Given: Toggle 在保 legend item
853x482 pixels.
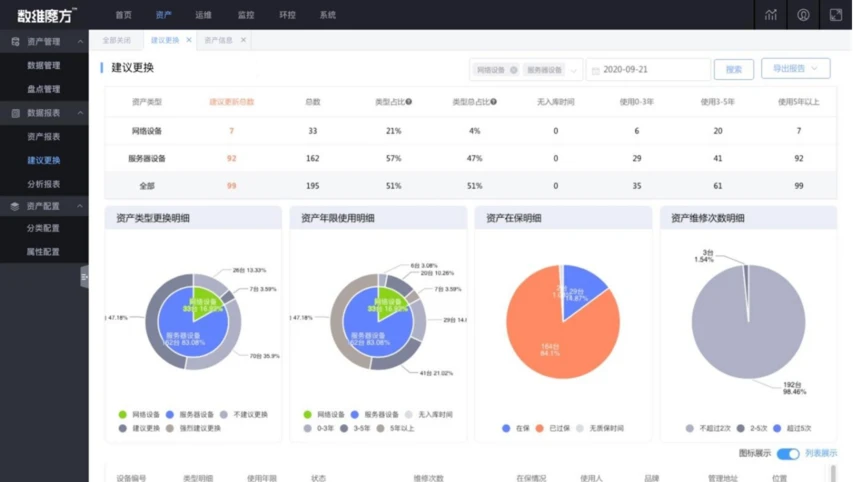Looking at the screenshot, I should click(516, 428).
